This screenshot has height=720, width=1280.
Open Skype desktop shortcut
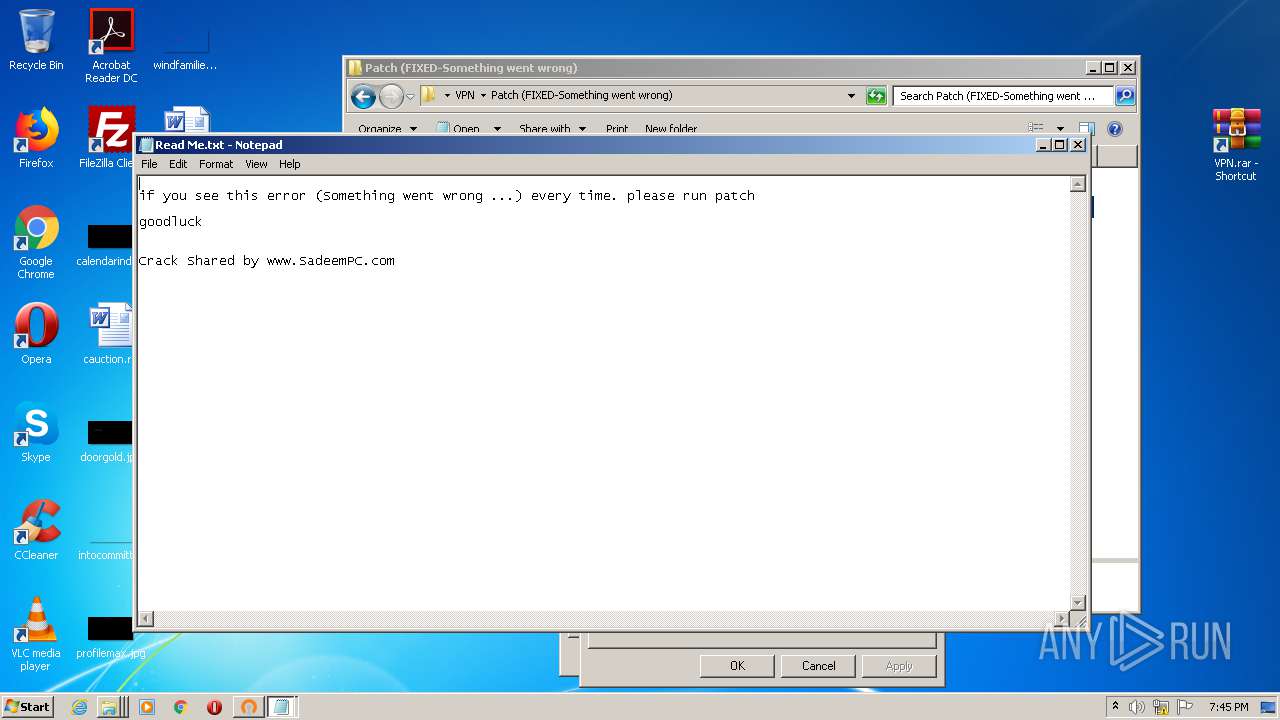coord(36,432)
